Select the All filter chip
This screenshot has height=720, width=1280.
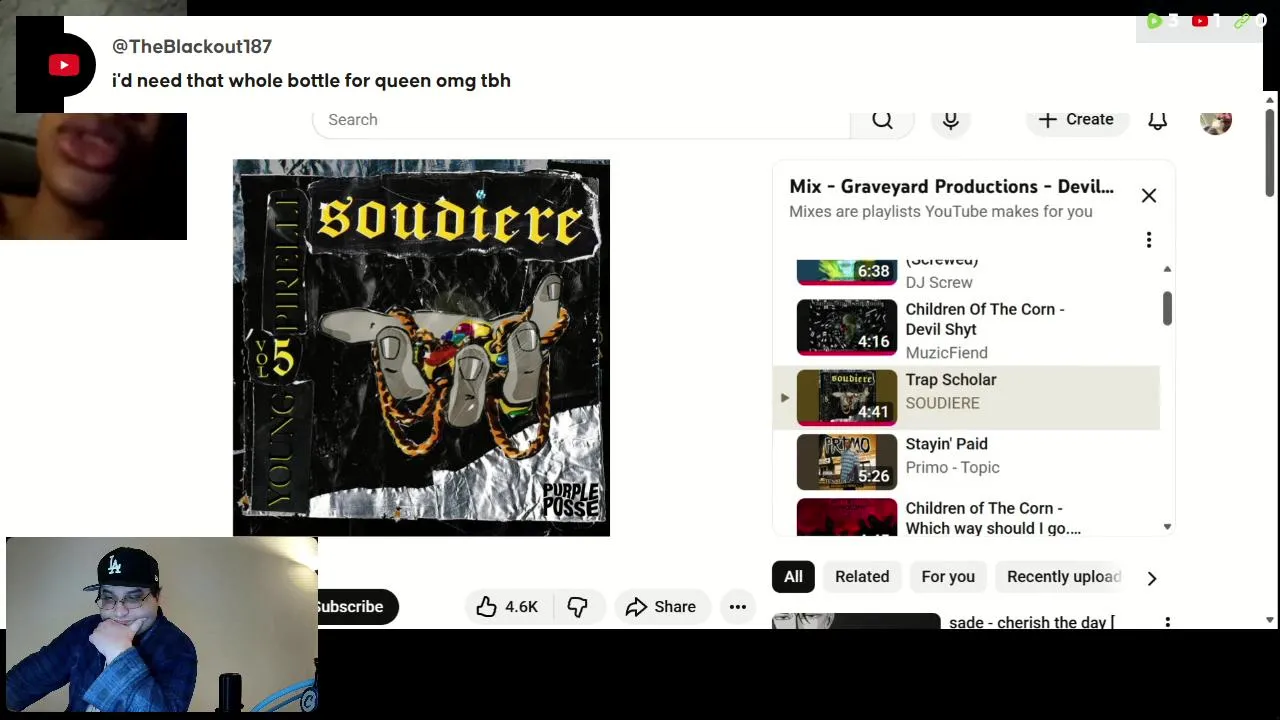click(793, 577)
